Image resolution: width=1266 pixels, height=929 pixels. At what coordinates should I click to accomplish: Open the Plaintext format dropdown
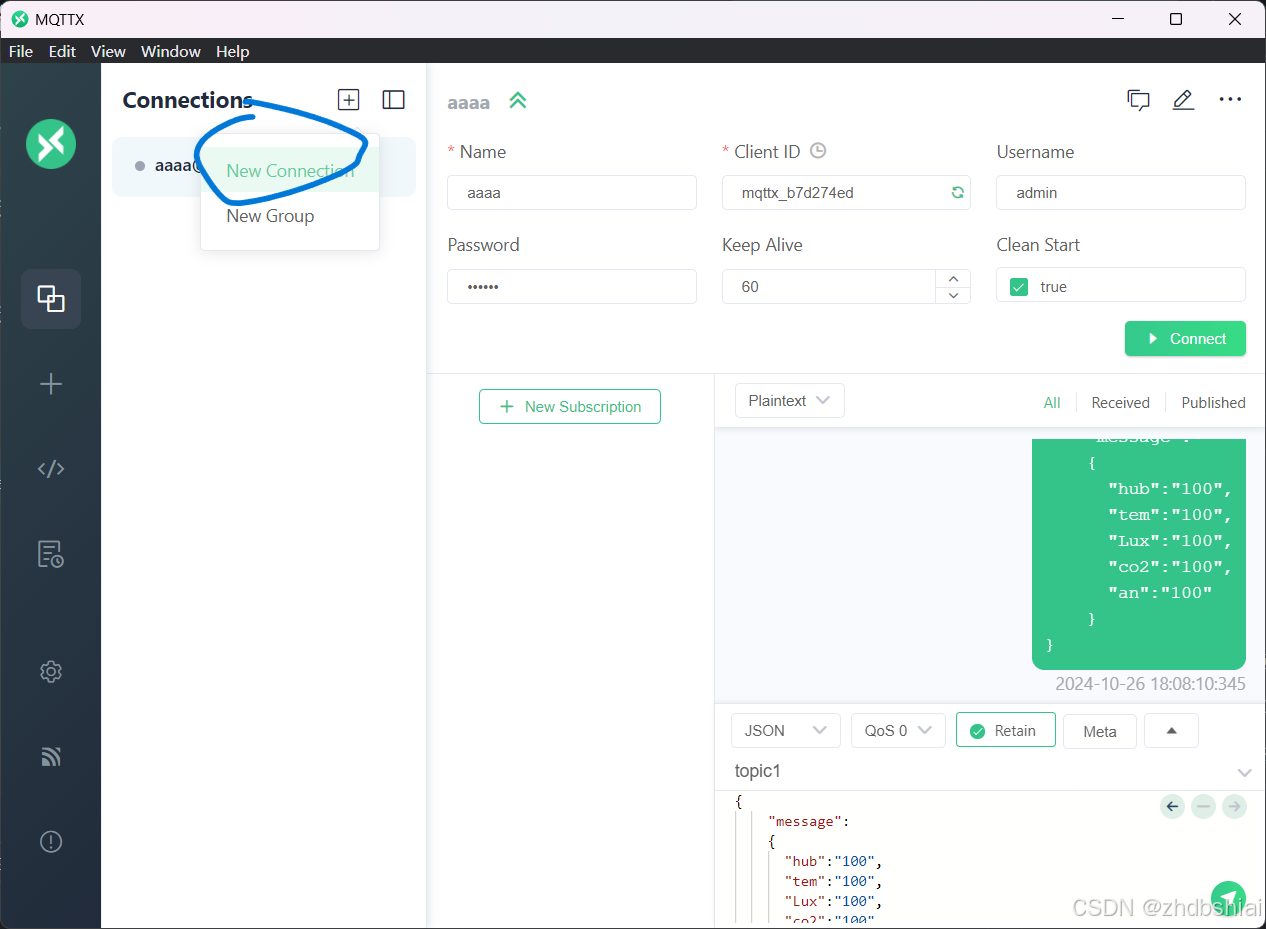click(790, 401)
